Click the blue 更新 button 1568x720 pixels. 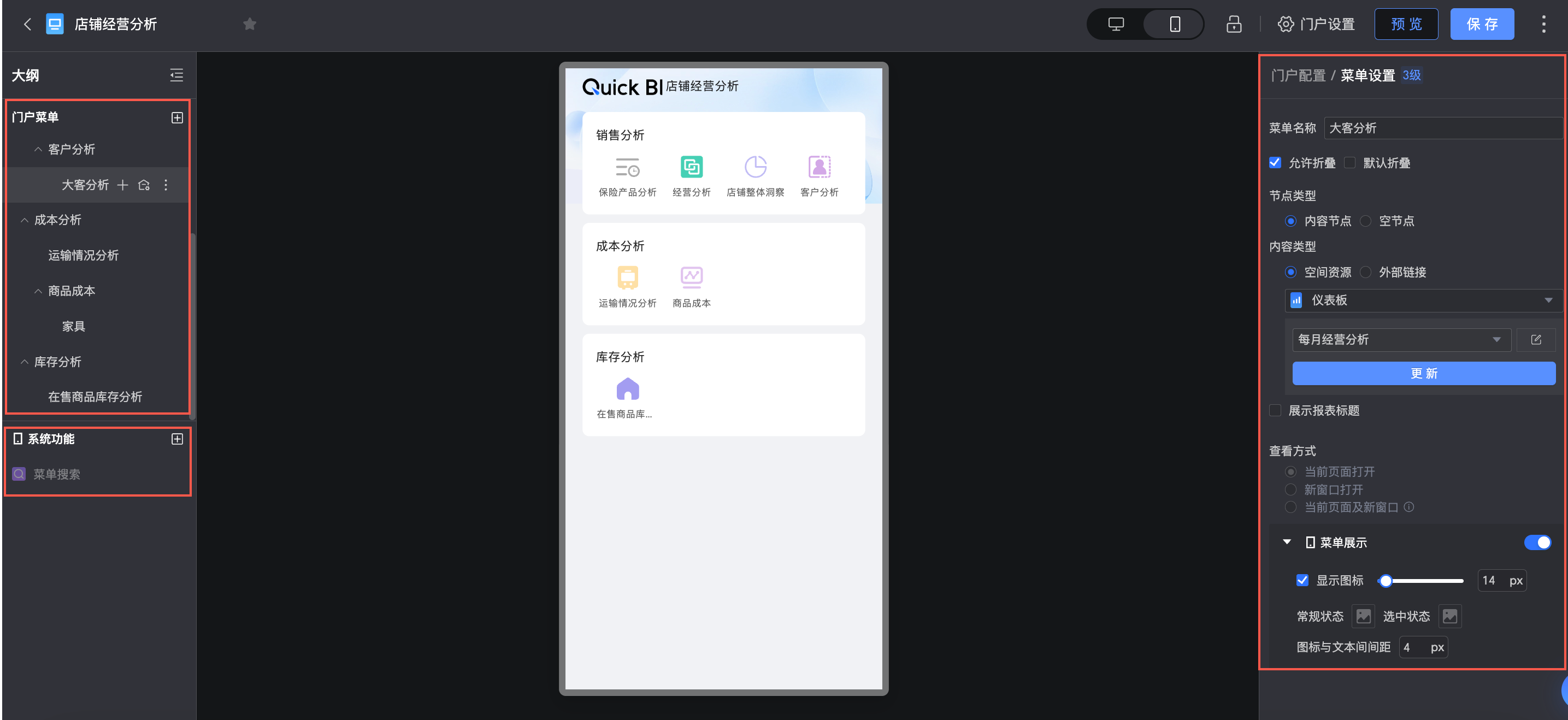(x=1423, y=373)
